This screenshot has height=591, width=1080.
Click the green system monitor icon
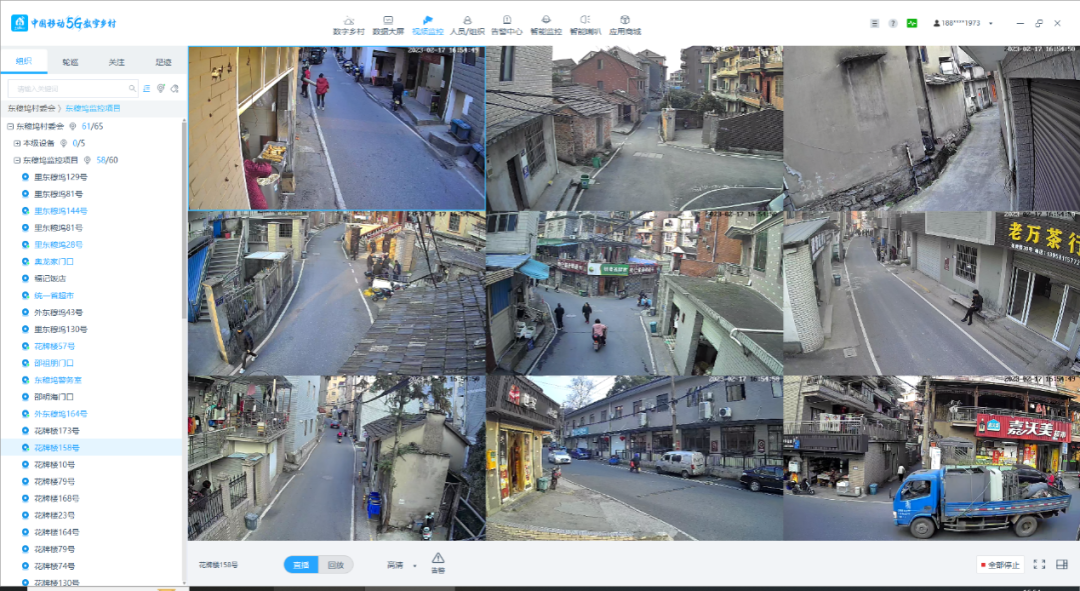click(912, 23)
